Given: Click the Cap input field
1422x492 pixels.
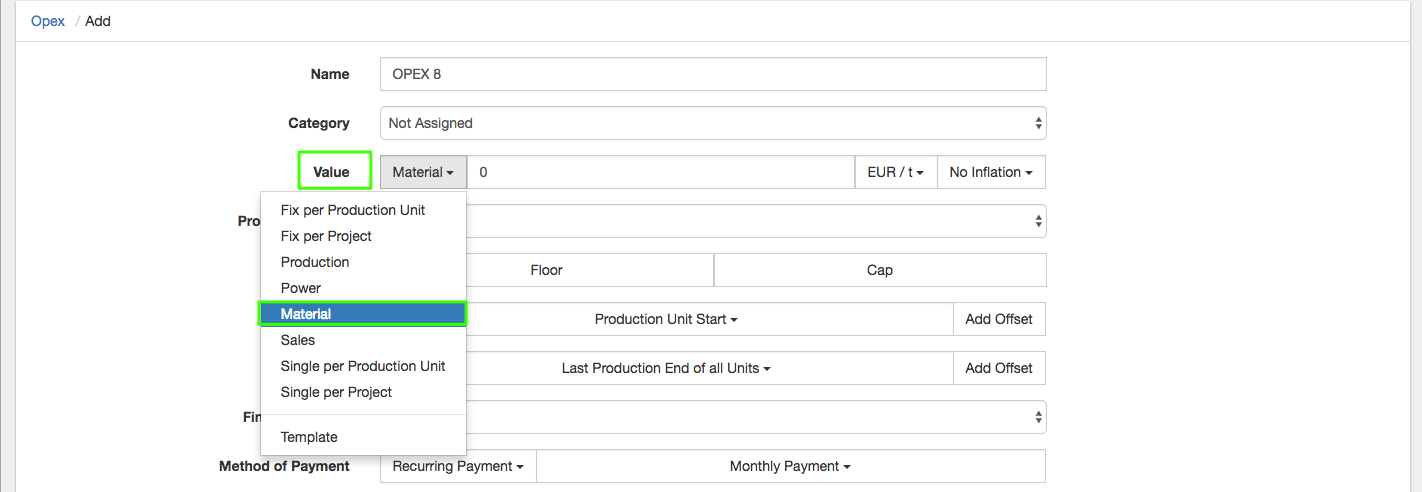Looking at the screenshot, I should coord(879,270).
